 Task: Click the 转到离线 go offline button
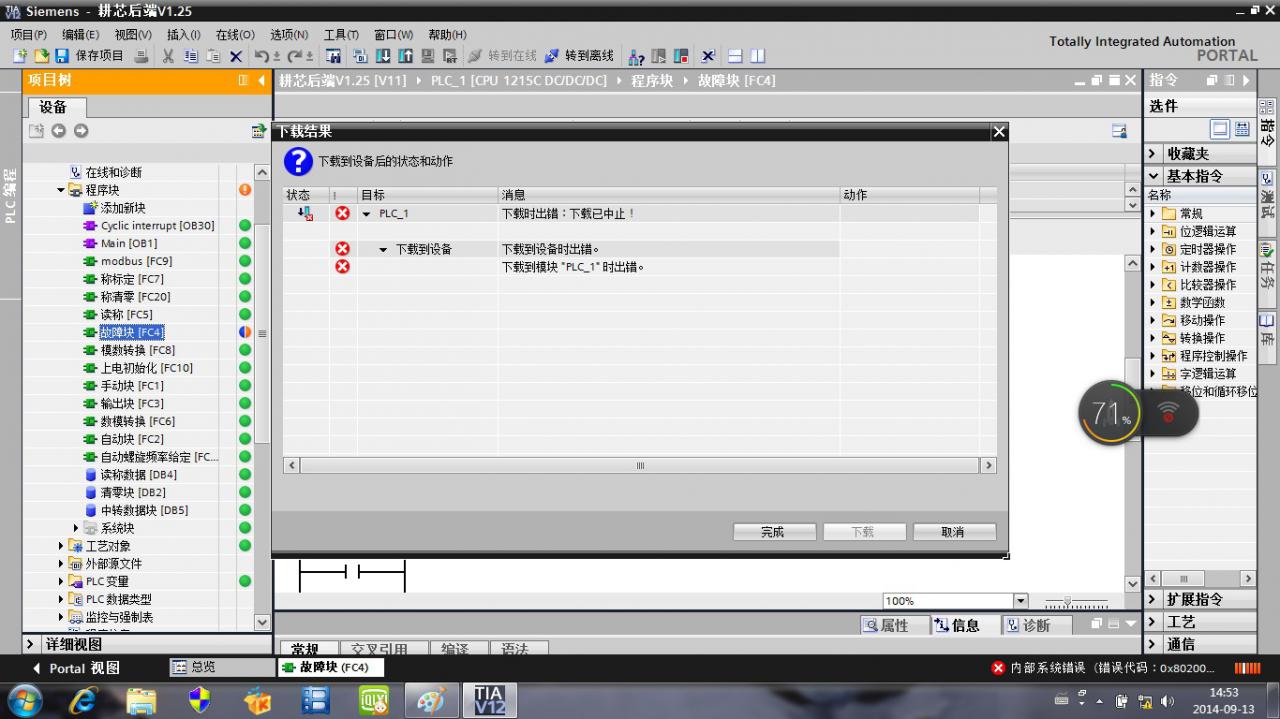pos(579,56)
